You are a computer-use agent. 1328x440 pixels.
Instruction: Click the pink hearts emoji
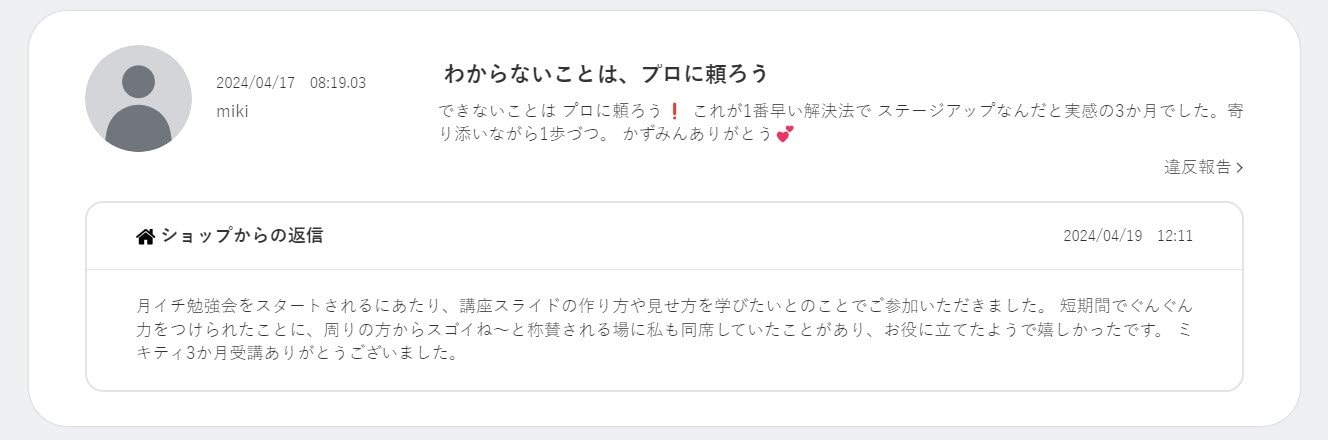tap(784, 134)
